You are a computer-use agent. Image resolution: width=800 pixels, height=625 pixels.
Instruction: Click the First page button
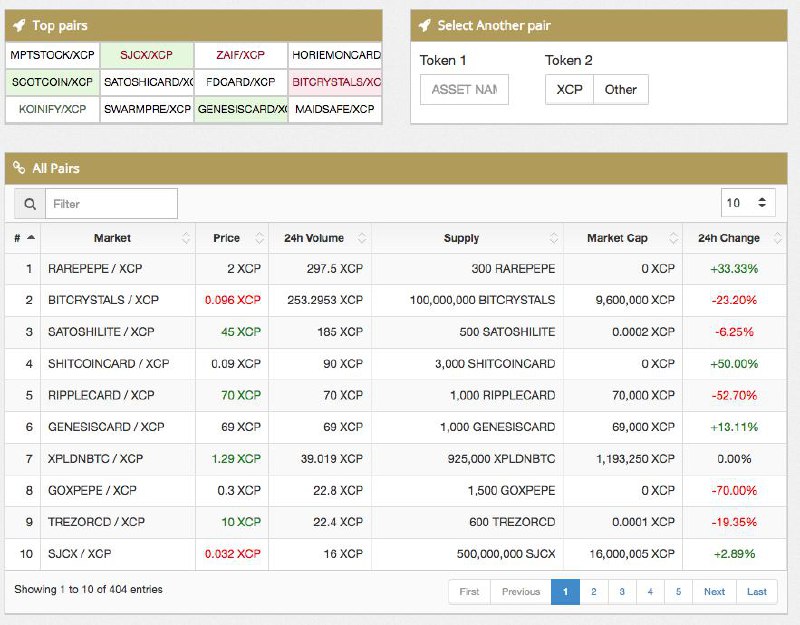point(469,592)
